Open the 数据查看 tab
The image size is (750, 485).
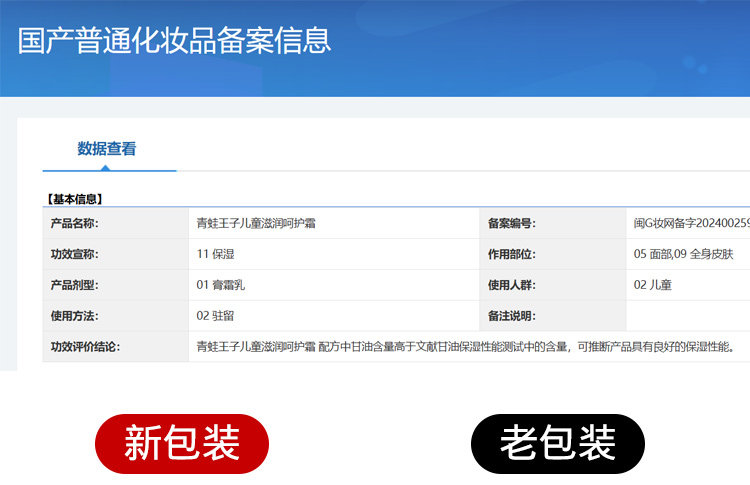pos(107,149)
